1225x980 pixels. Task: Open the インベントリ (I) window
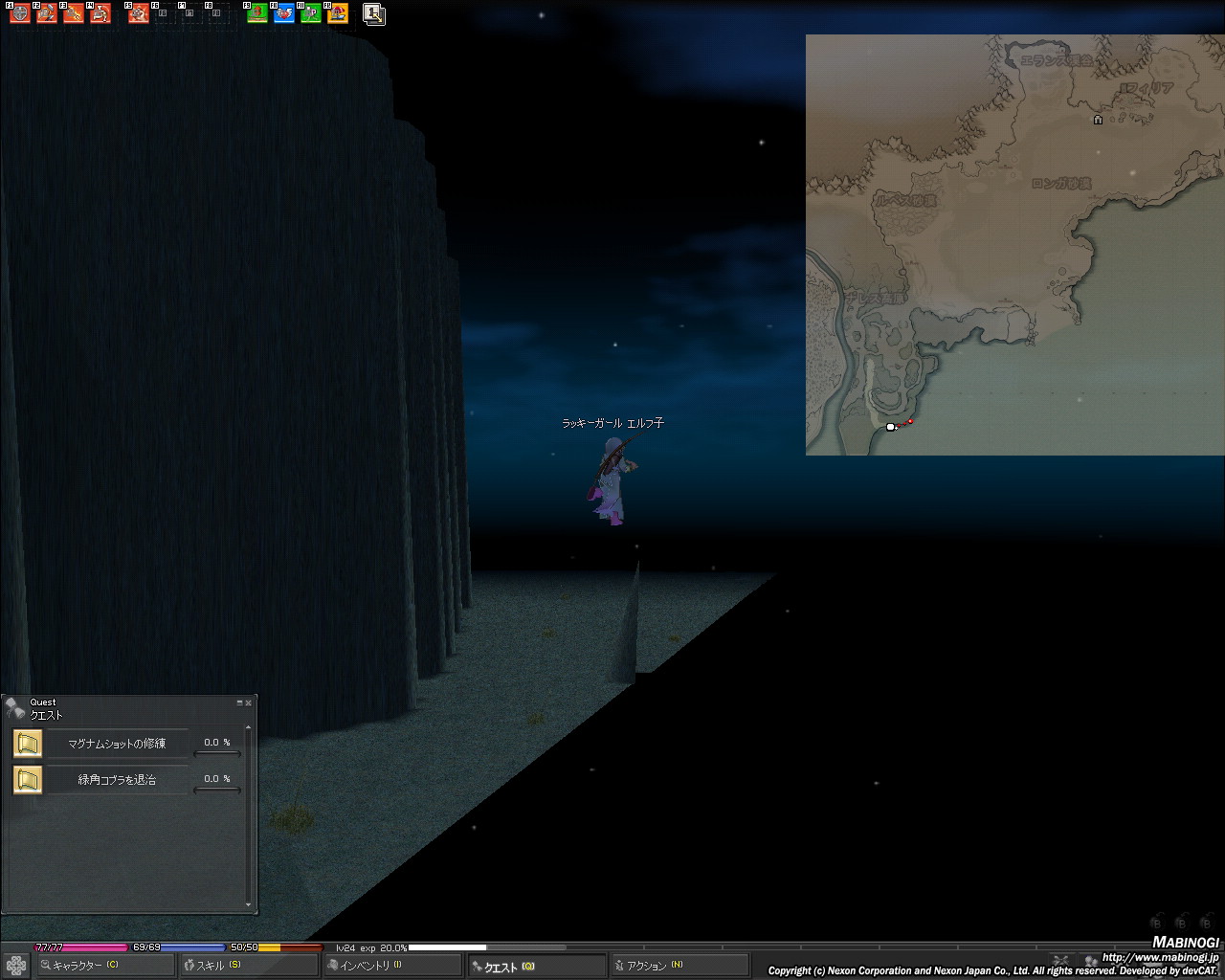392,965
